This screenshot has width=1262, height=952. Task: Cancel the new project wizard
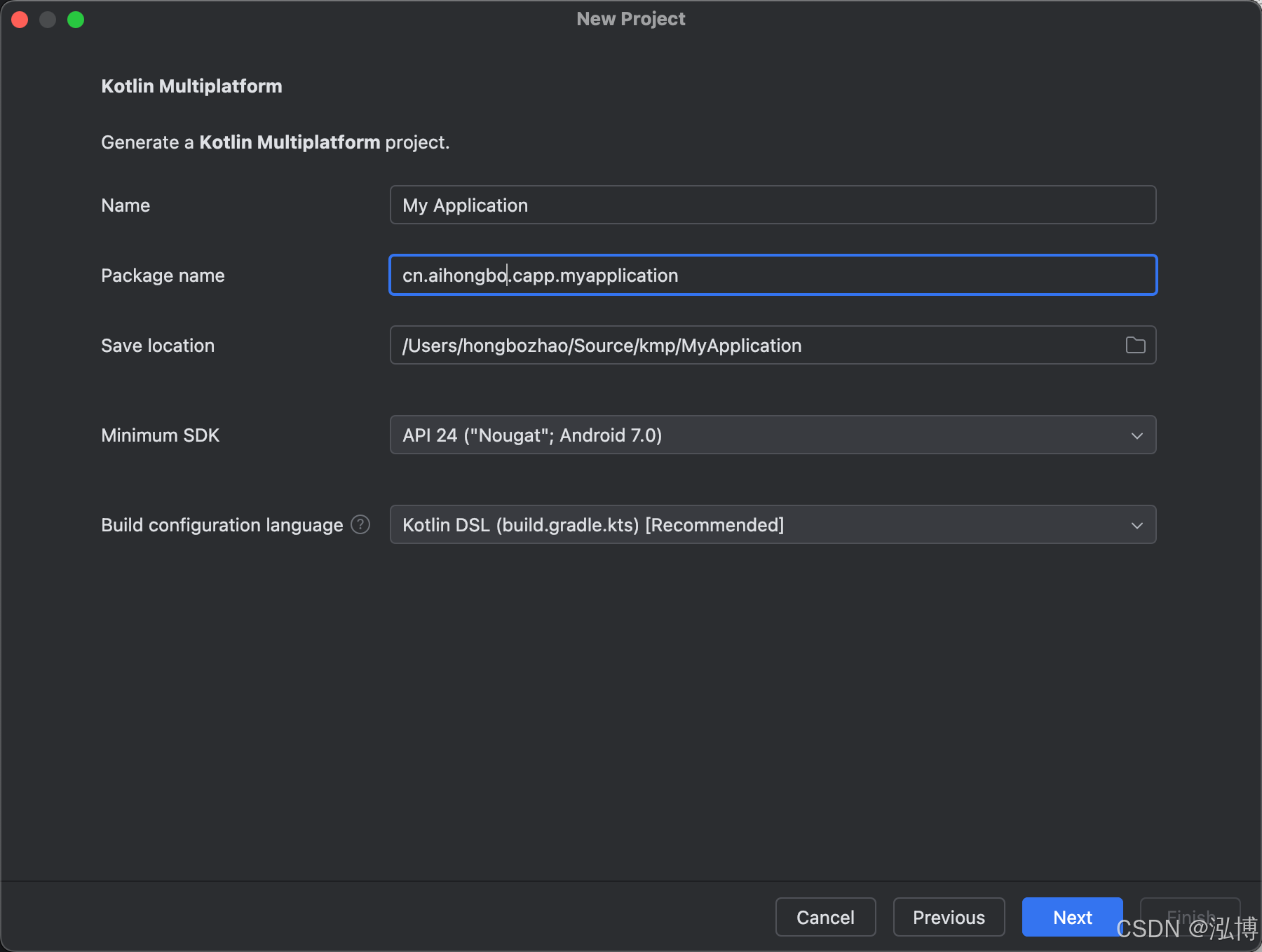825,917
